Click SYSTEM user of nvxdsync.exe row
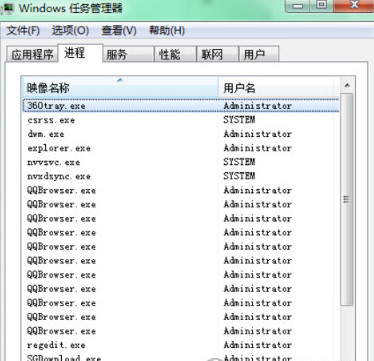 (x=239, y=176)
